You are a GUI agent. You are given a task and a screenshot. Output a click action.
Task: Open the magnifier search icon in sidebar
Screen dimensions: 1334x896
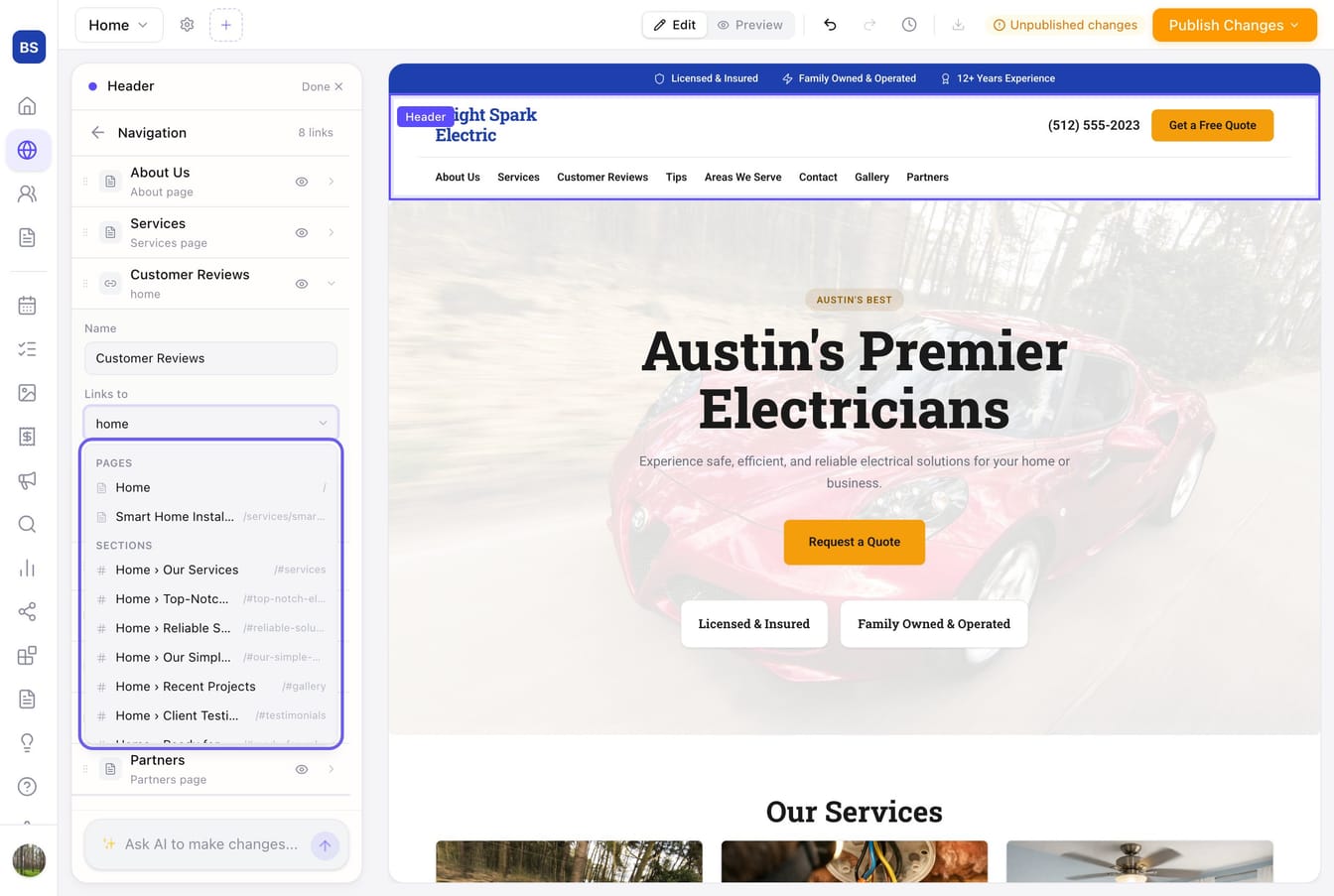pyautogui.click(x=28, y=524)
